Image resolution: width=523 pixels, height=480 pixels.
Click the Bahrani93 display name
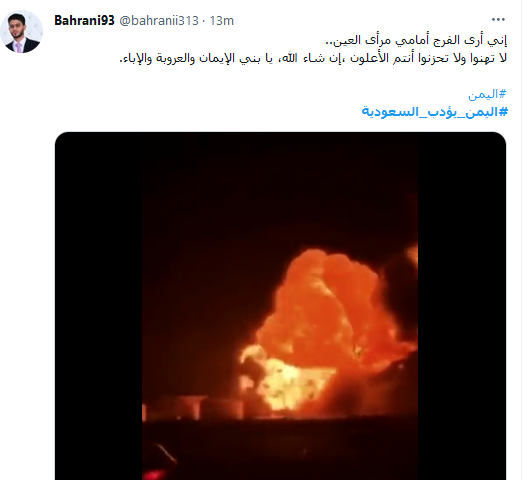[84, 21]
